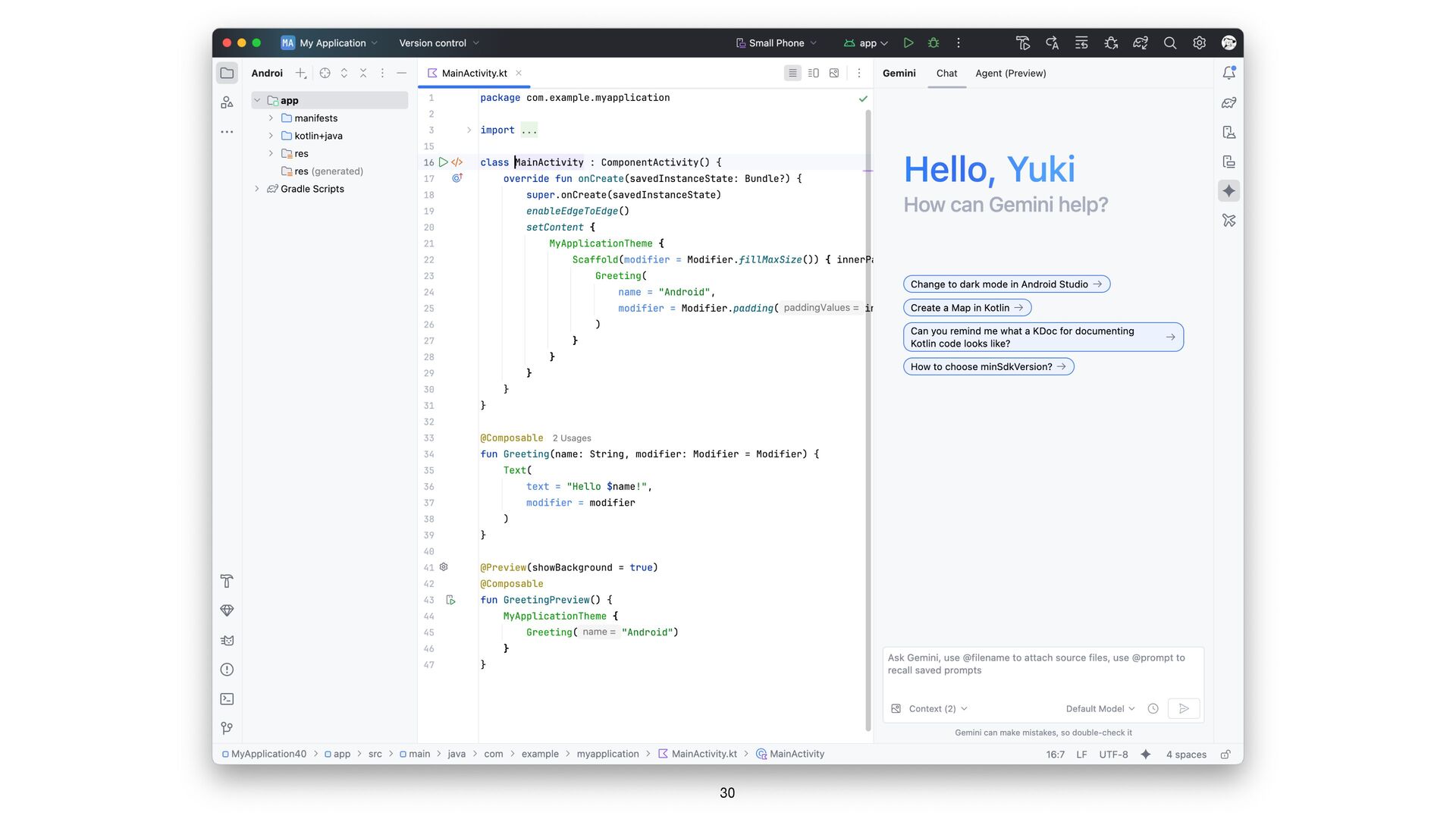
Task: Open the Resource Manager in the left sidebar
Action: point(227,102)
